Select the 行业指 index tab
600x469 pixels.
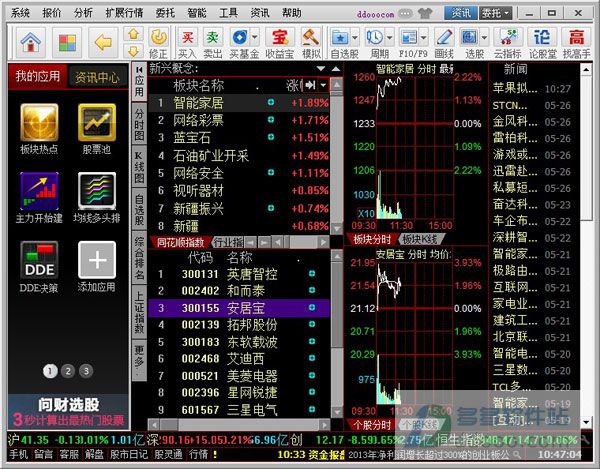click(228, 242)
